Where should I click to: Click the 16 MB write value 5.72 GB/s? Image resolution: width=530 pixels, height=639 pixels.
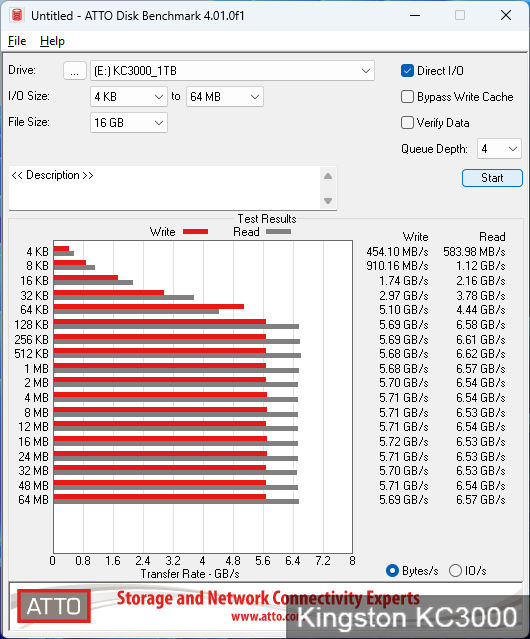tap(404, 442)
